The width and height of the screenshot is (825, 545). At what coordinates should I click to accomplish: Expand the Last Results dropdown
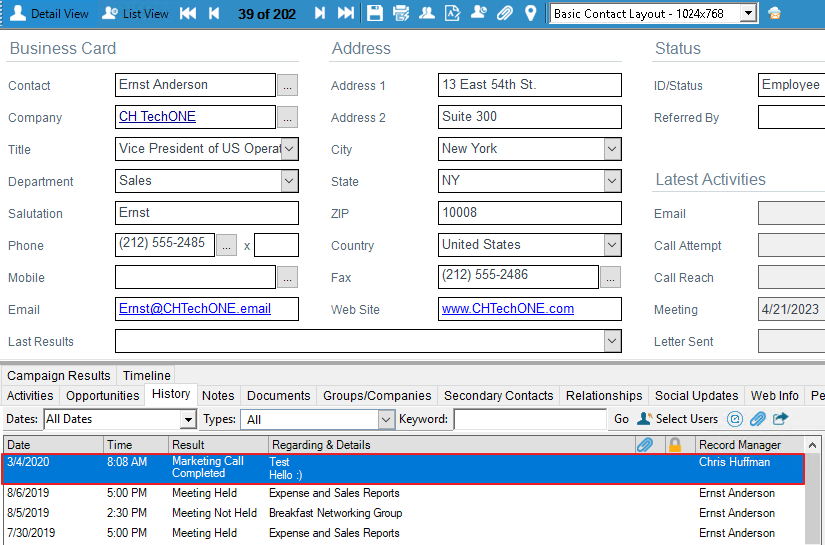coord(612,341)
